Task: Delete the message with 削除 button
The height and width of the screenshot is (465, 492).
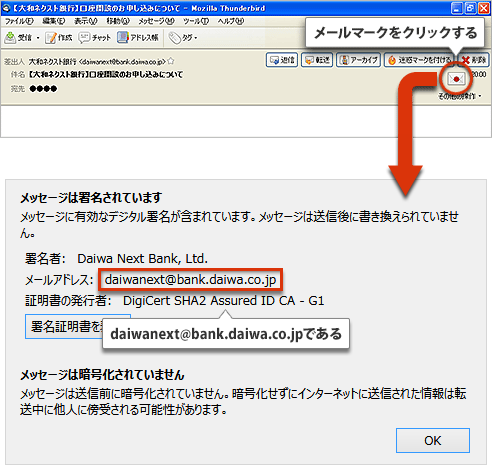Action: [474, 60]
